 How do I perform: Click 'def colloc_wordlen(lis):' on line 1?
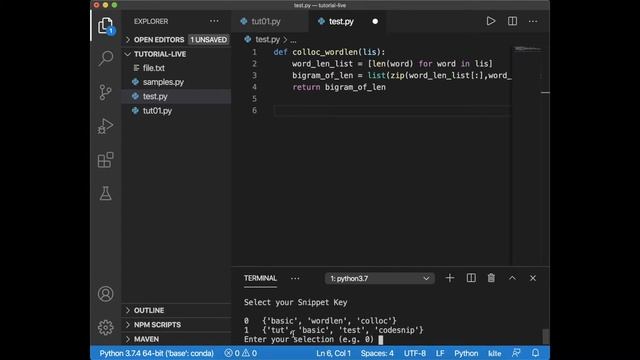pyautogui.click(x=329, y=52)
